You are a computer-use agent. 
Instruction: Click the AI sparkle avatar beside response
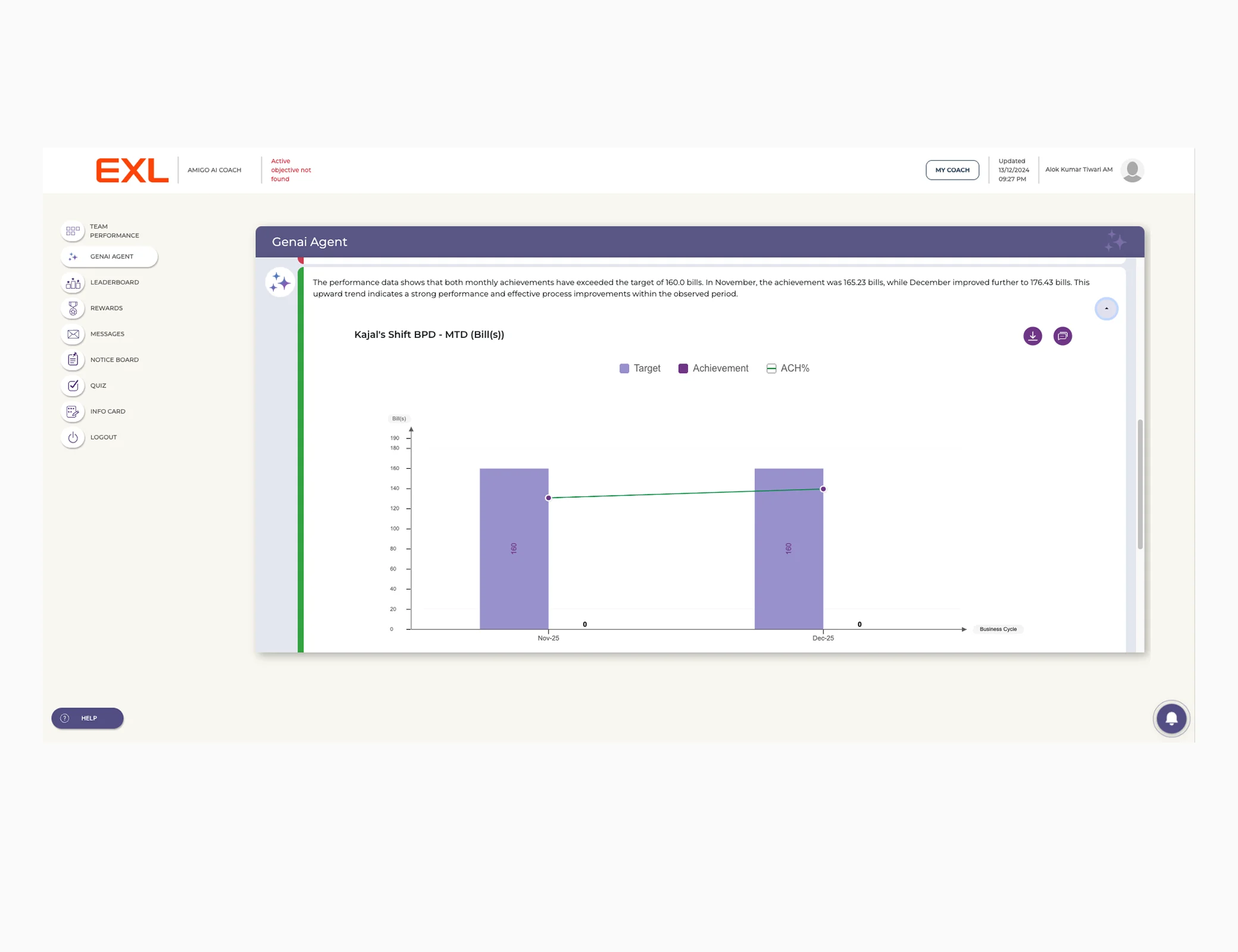[280, 283]
